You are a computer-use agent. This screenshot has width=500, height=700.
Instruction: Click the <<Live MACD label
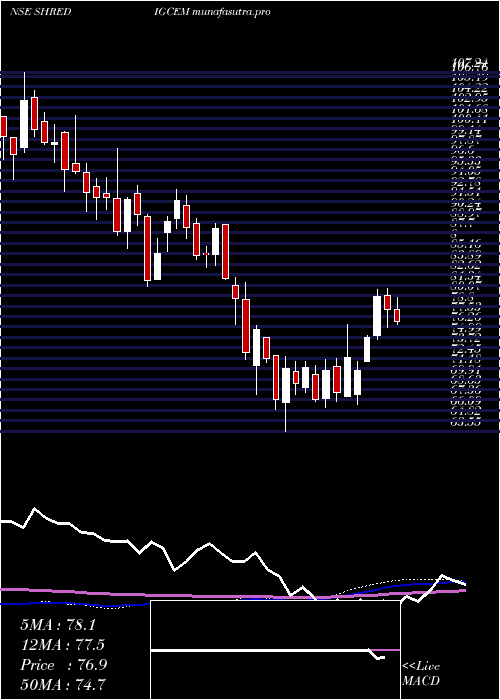(x=421, y=674)
